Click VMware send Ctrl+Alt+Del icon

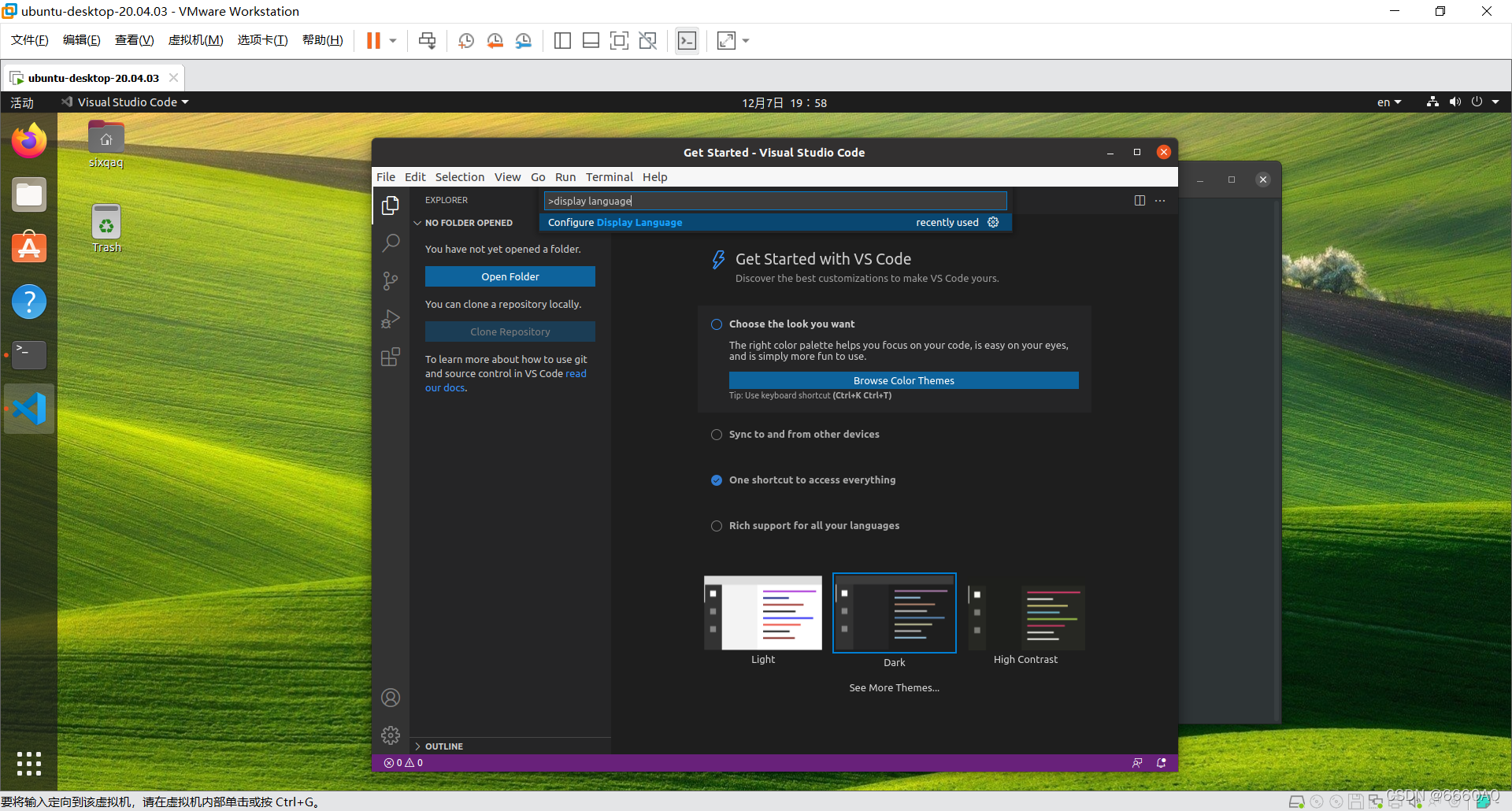[427, 40]
